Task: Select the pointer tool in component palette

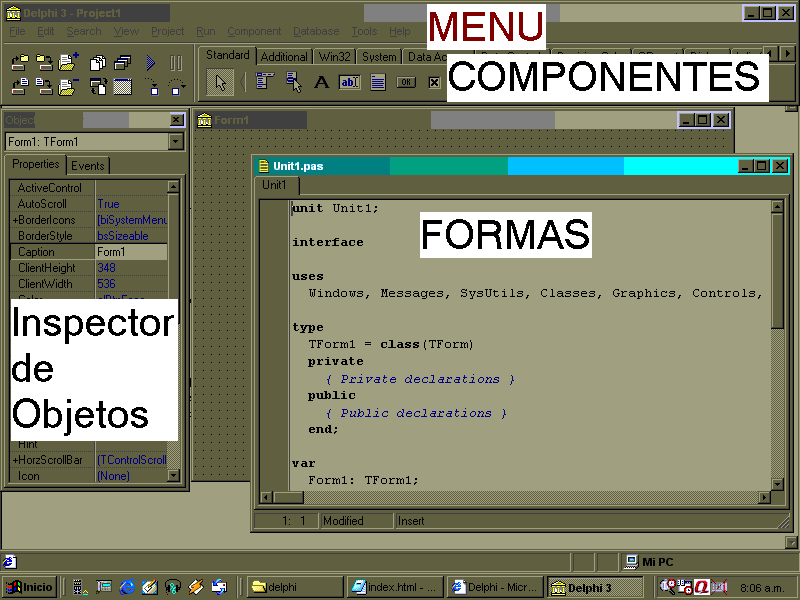Action: (220, 82)
